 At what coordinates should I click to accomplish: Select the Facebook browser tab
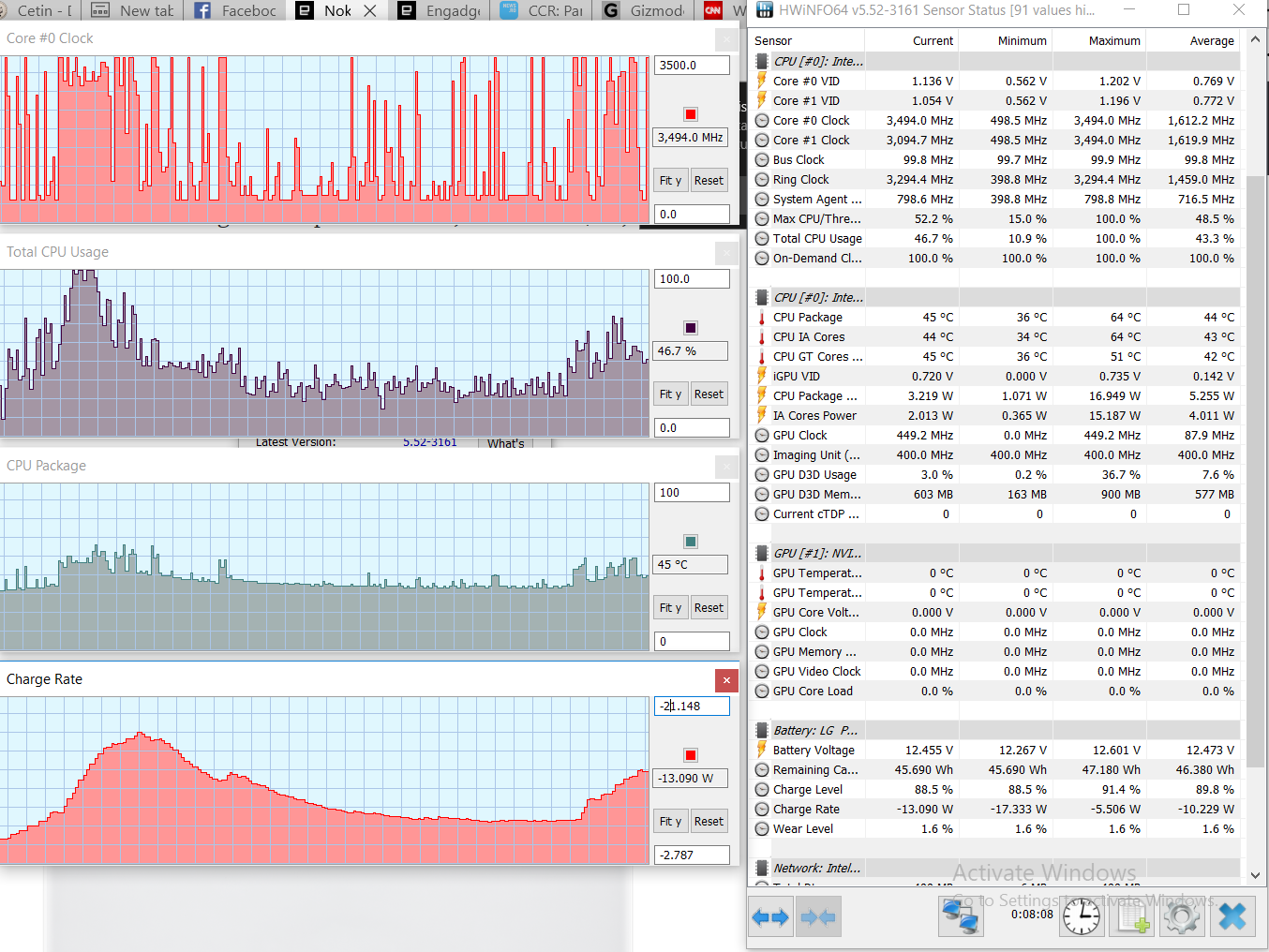(235, 10)
